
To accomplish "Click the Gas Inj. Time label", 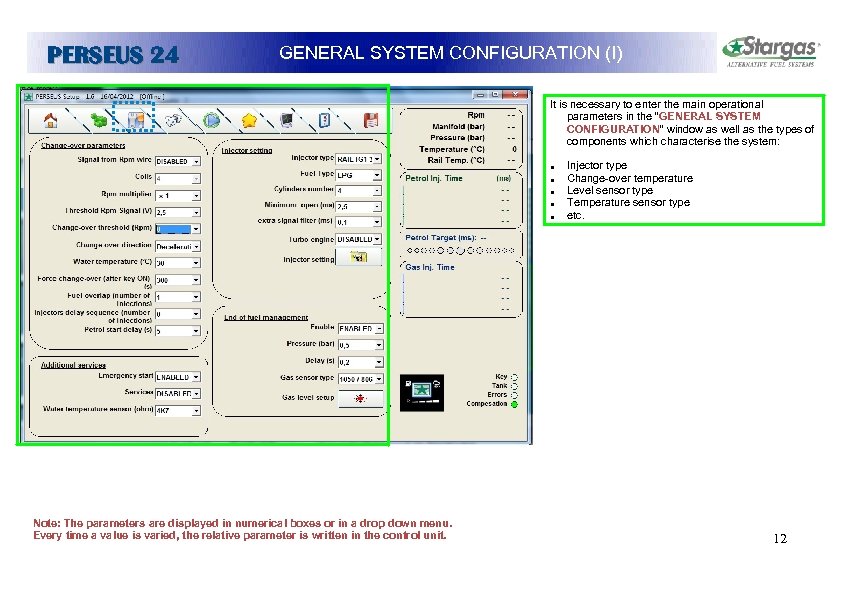I will tap(430, 267).
